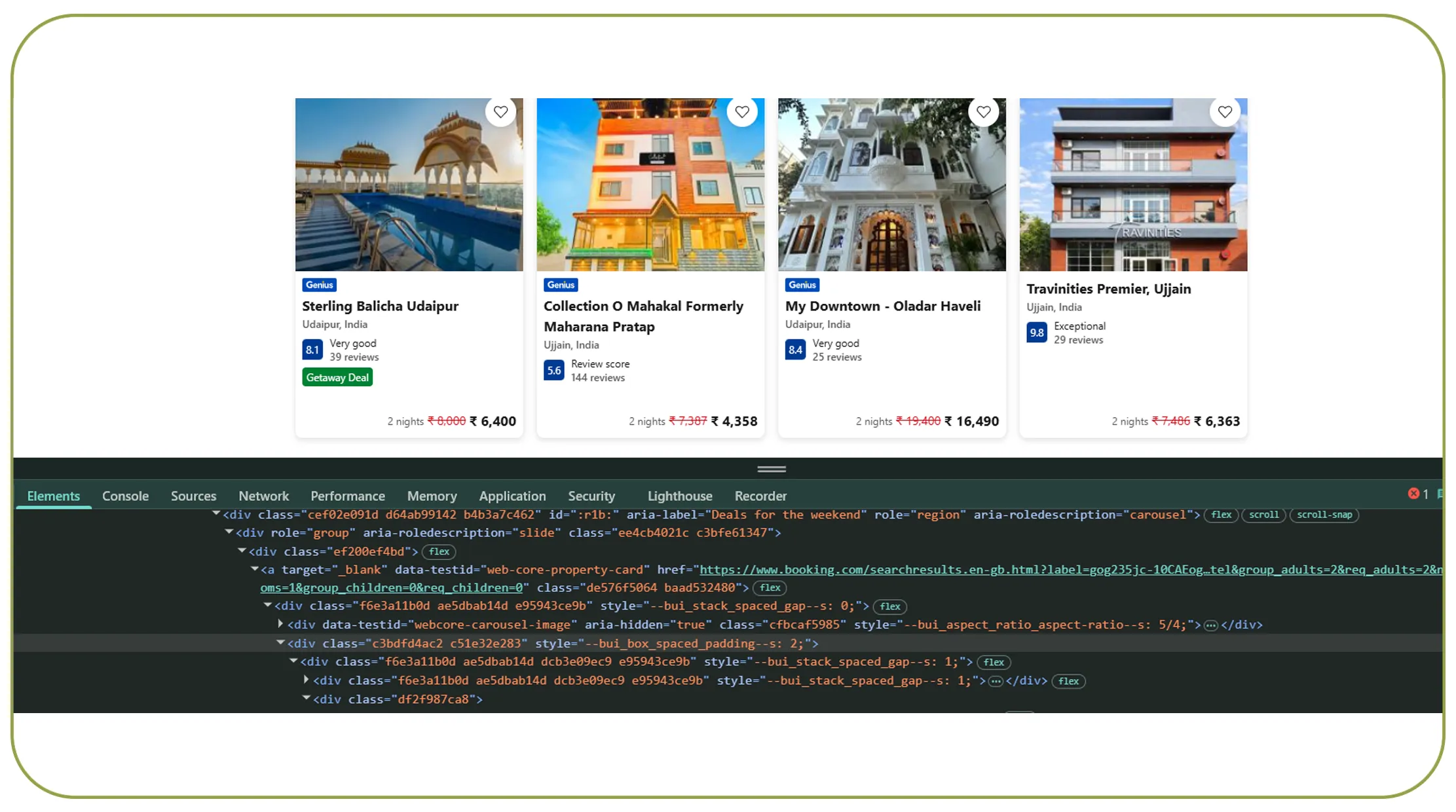Switch to the Security tab
The width and height of the screenshot is (1456, 812).
pyautogui.click(x=591, y=496)
